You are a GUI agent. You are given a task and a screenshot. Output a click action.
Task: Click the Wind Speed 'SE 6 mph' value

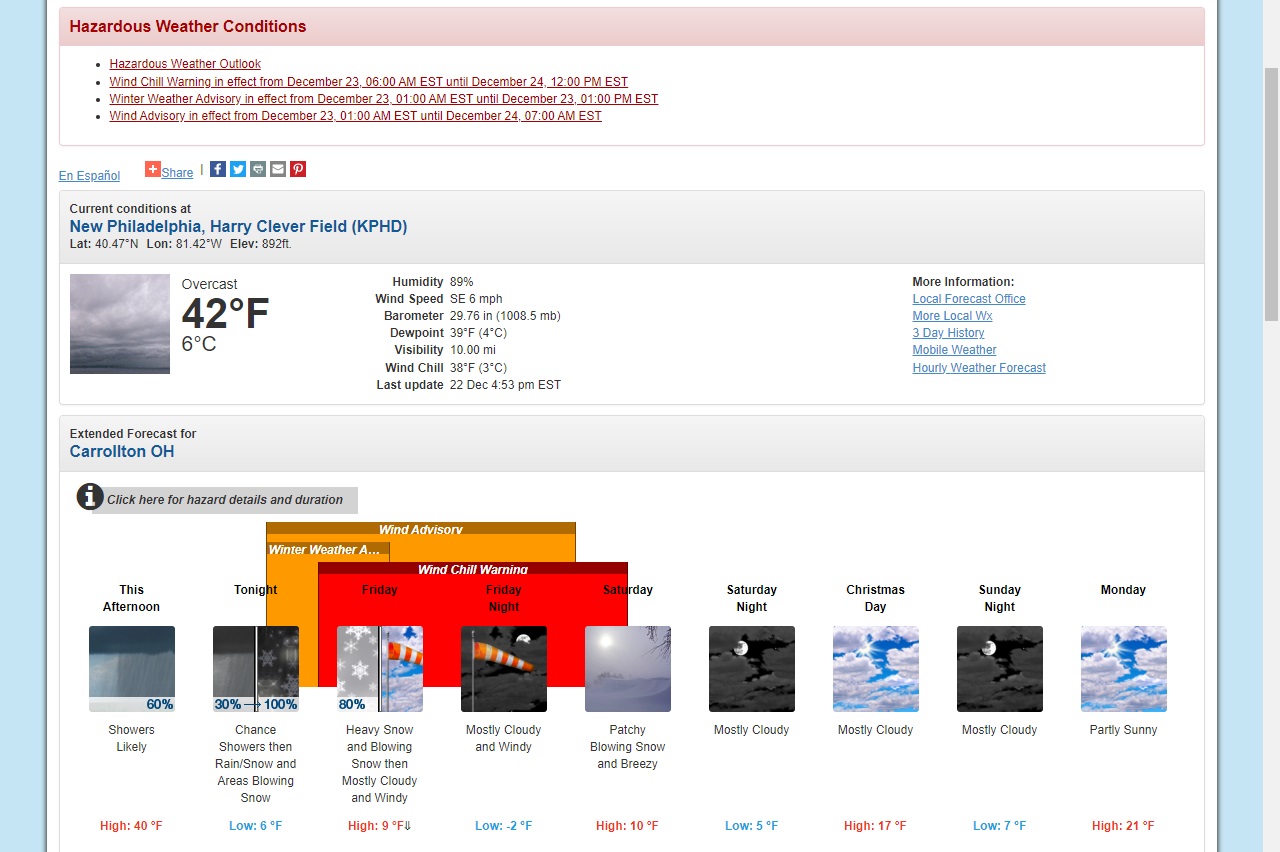[x=476, y=299]
